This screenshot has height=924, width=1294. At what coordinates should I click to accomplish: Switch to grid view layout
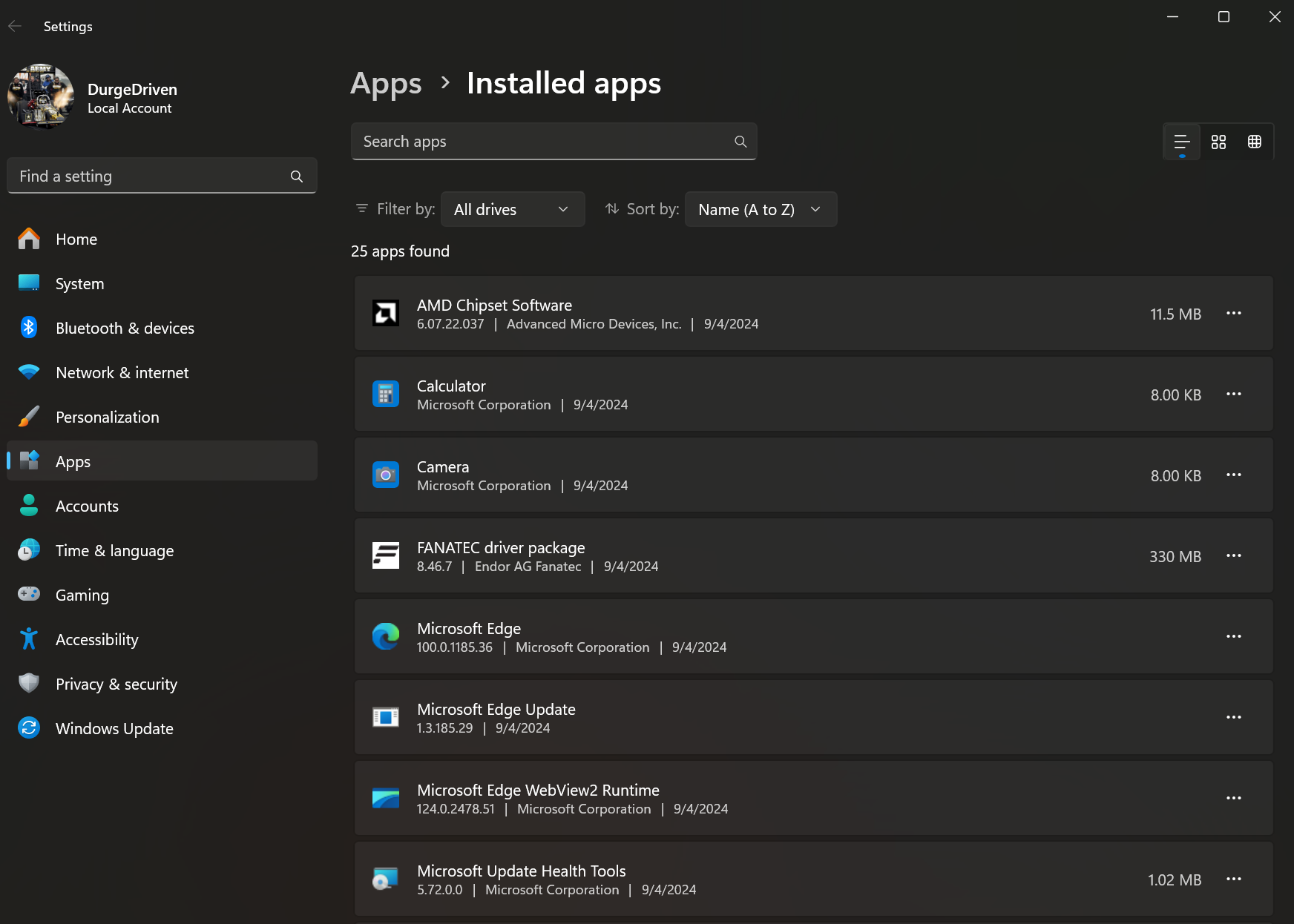pyautogui.click(x=1218, y=142)
